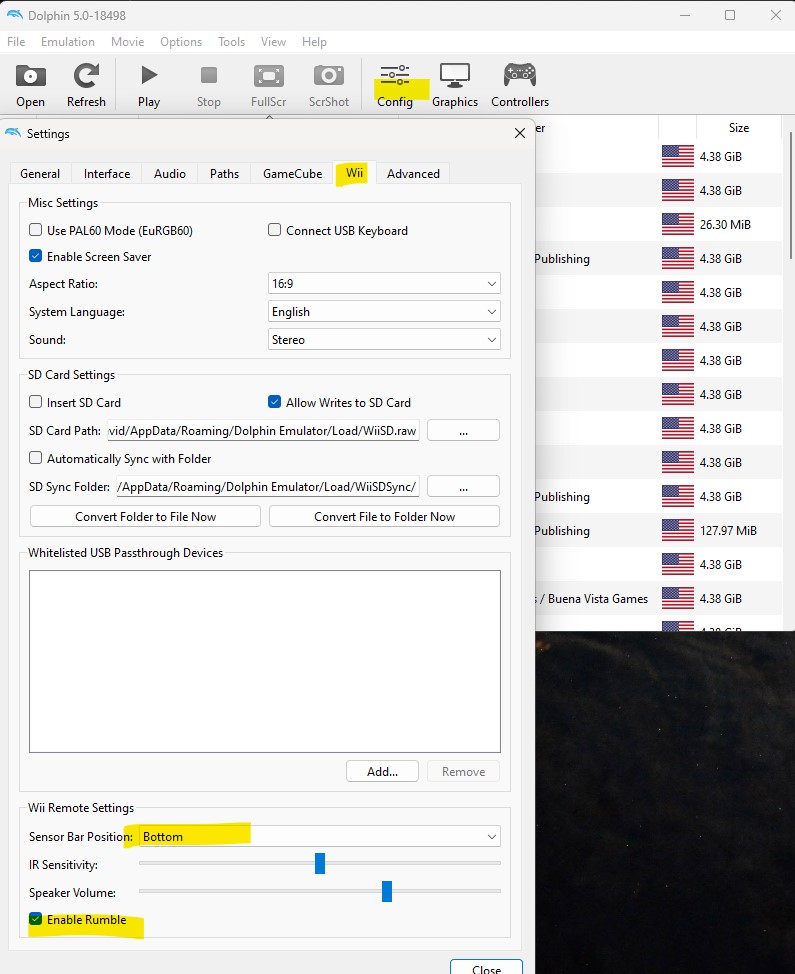
Task: Open the Sound dropdown set to Stereo
Action: click(384, 339)
